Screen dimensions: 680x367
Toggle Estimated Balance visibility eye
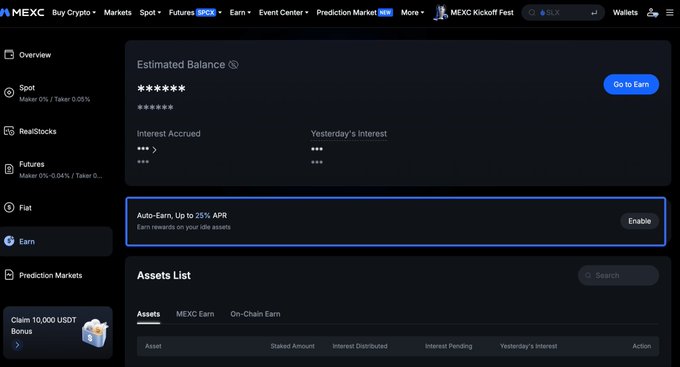click(x=233, y=65)
